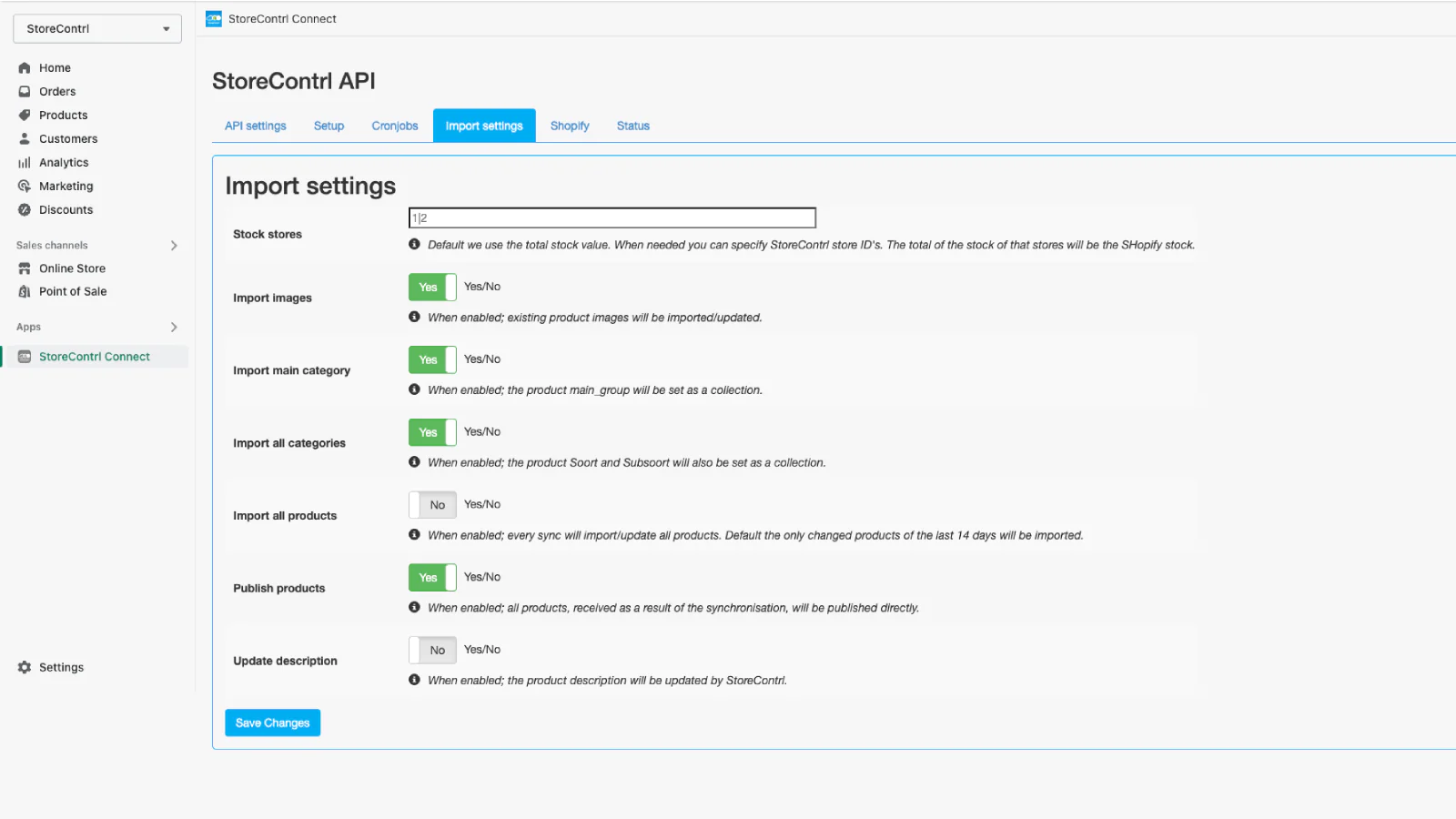Expand the Sales channels chevron
This screenshot has width=1456, height=819.
174,246
